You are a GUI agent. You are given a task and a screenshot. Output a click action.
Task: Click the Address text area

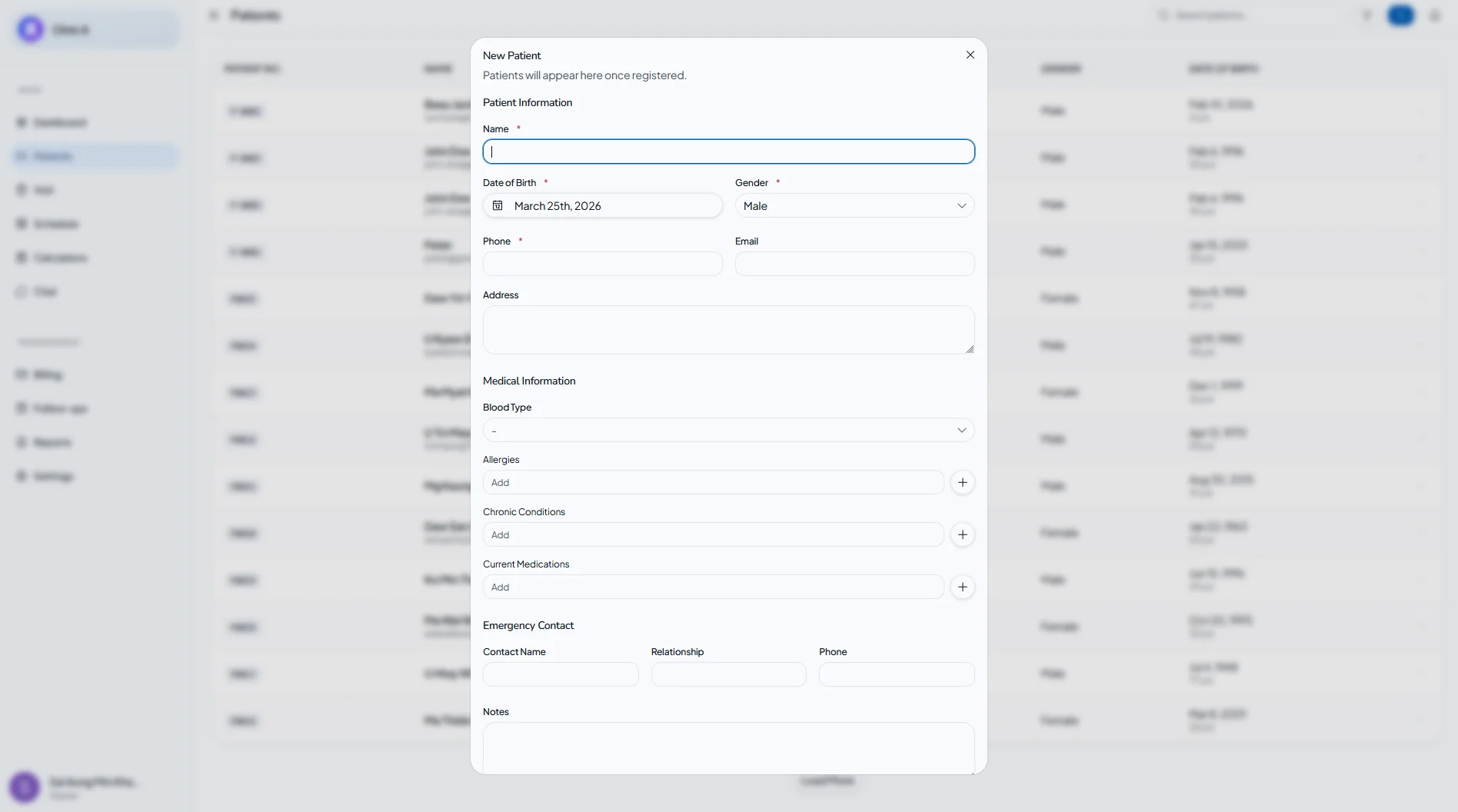(x=728, y=330)
